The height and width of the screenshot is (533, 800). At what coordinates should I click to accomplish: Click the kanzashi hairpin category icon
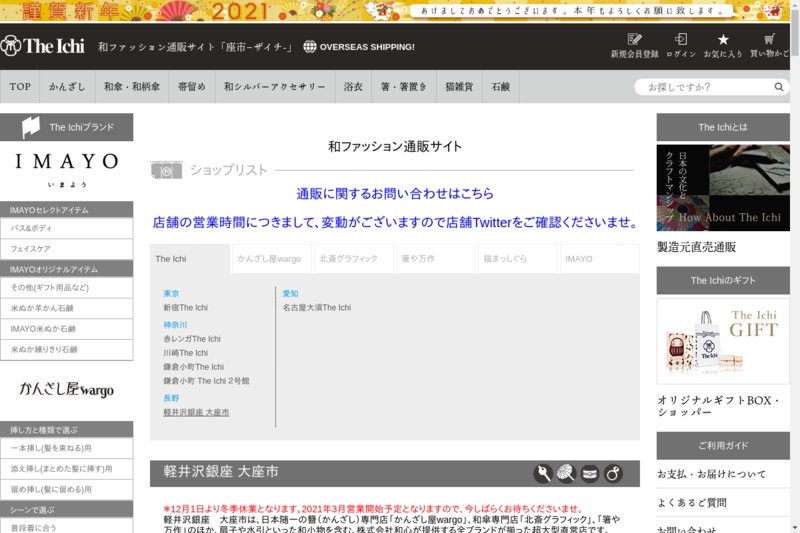tap(543, 473)
